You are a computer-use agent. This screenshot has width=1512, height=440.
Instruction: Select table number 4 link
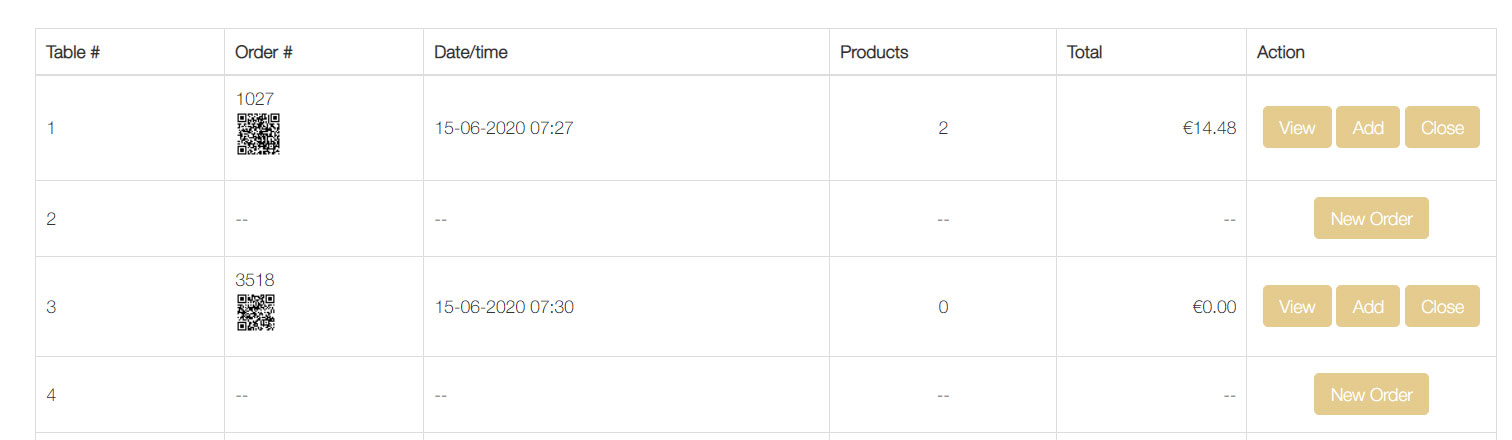(51, 395)
